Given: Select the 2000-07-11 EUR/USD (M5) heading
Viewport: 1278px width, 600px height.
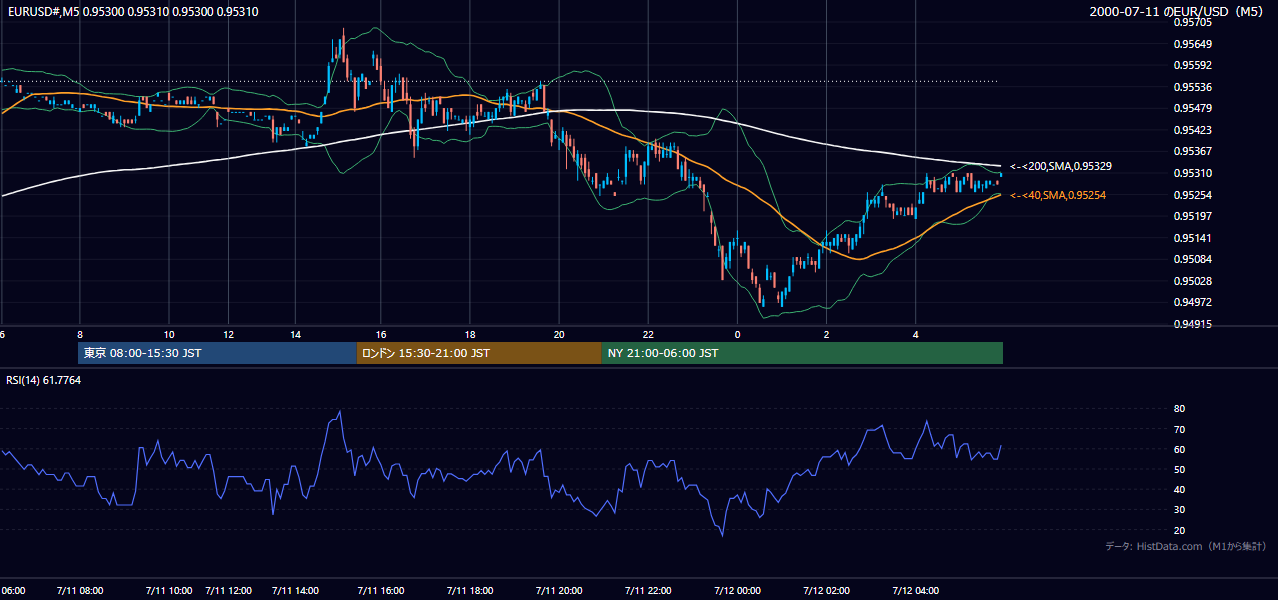Looking at the screenshot, I should tap(1178, 11).
